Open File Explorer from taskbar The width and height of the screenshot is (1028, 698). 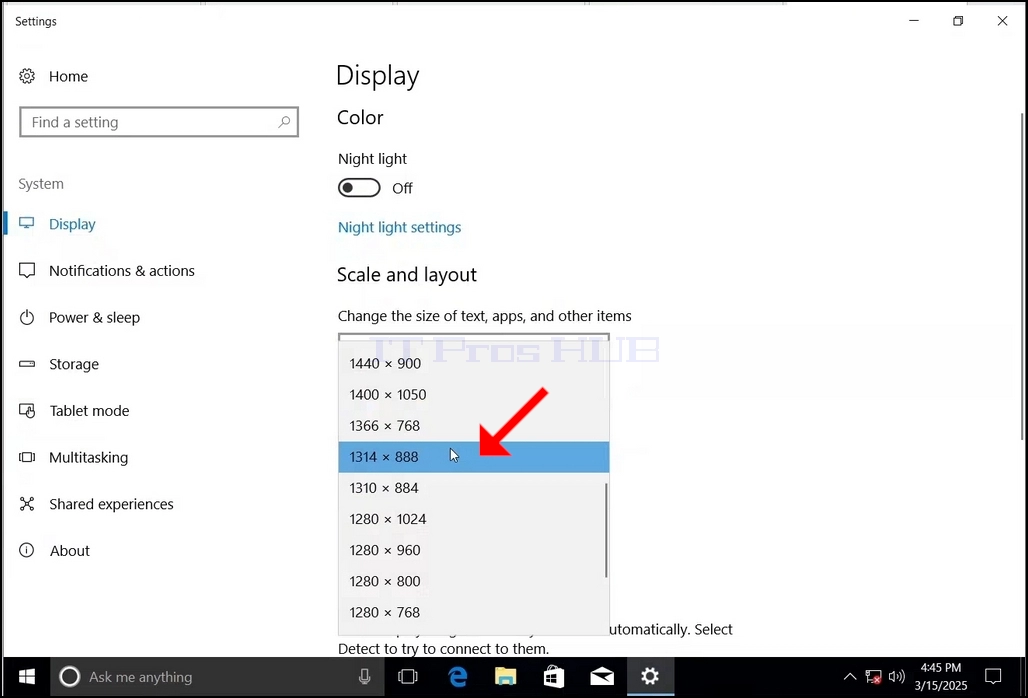click(x=505, y=676)
